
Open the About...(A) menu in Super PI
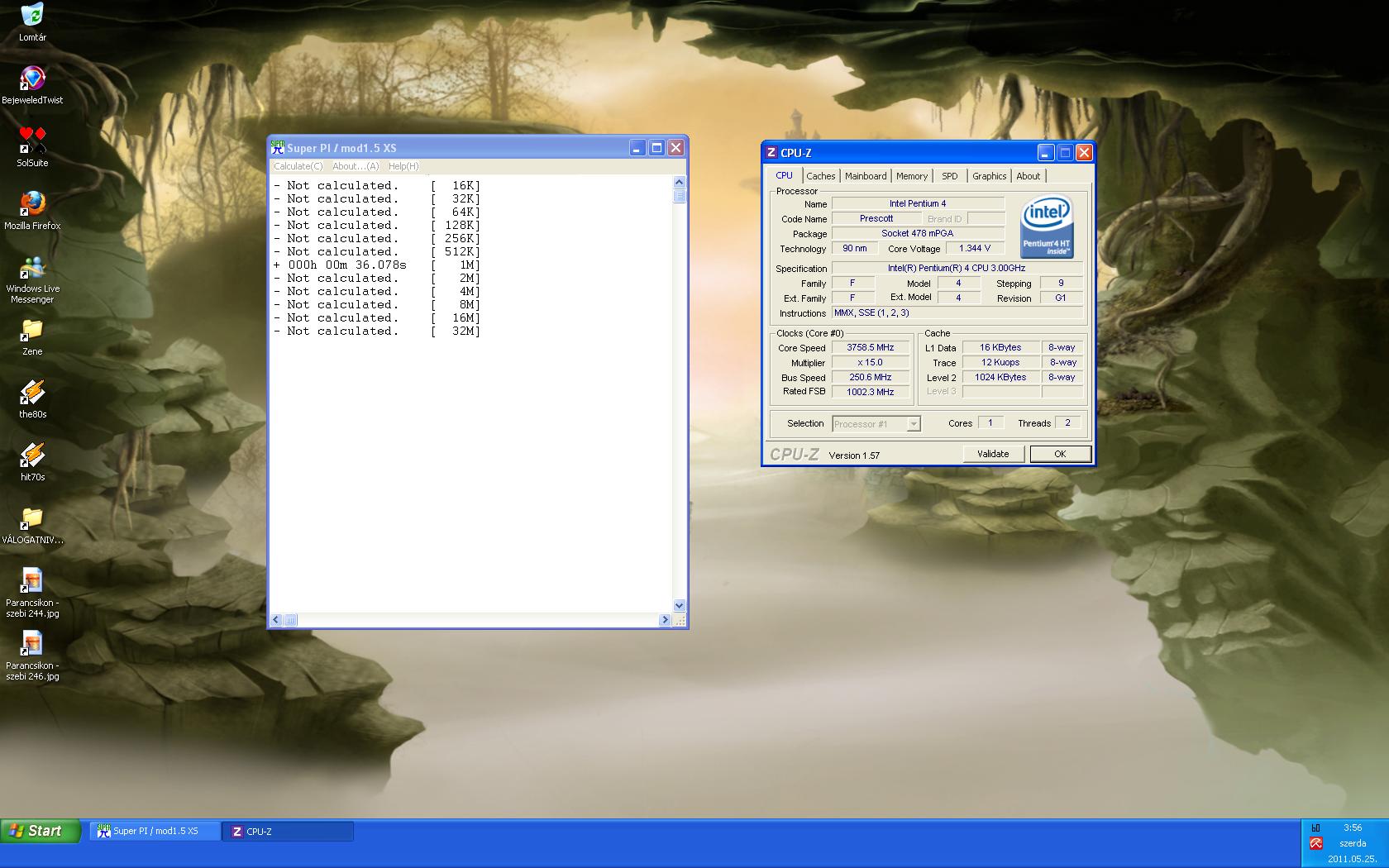(x=356, y=166)
